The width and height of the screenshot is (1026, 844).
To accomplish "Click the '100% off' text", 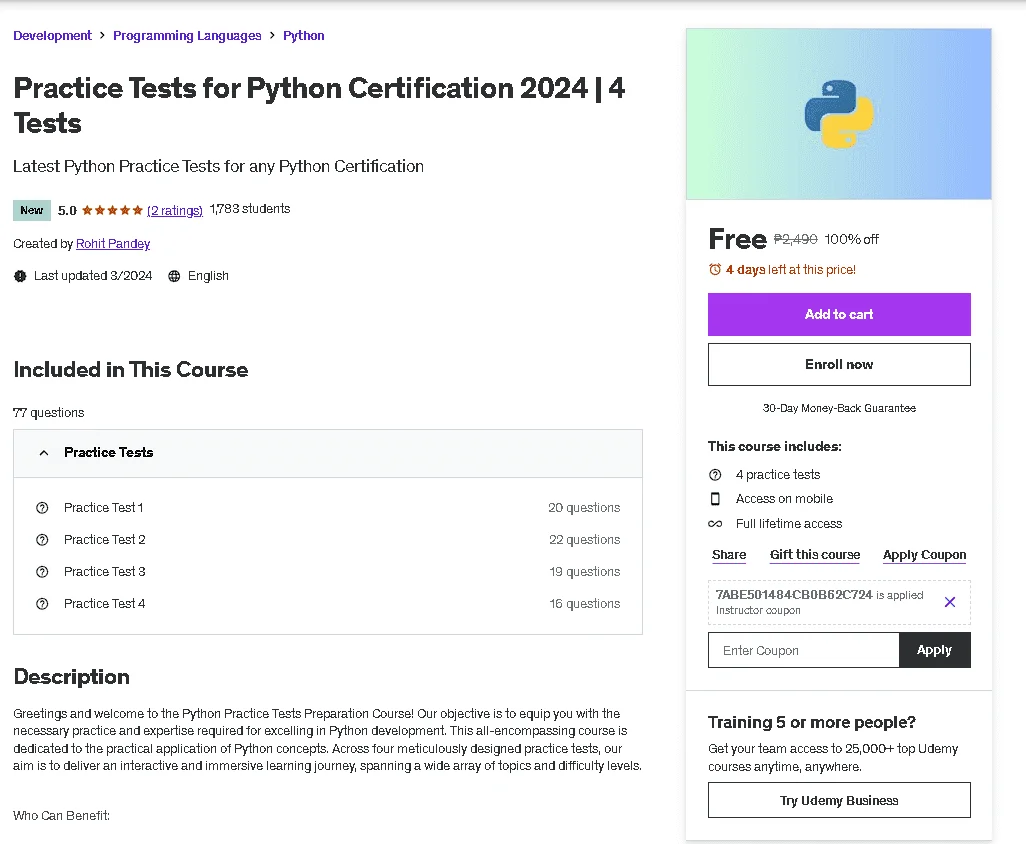I will [851, 239].
